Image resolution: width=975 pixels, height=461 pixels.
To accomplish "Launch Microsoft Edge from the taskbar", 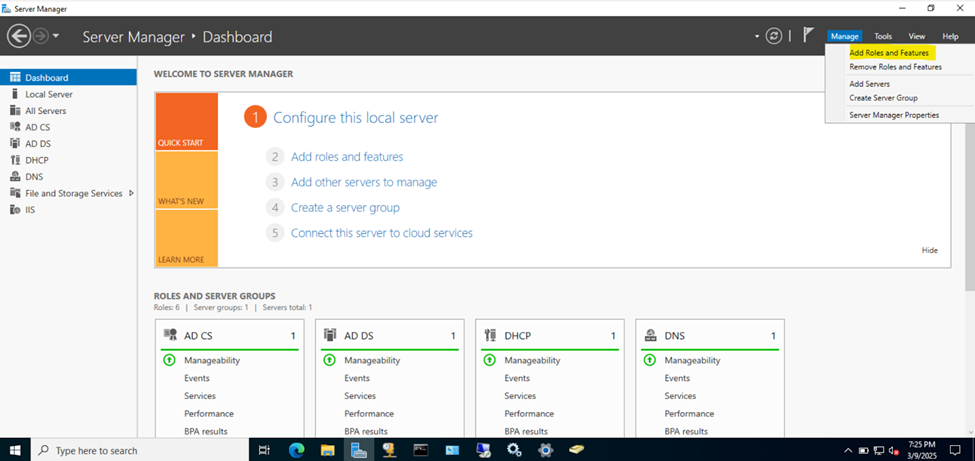I will [x=297, y=450].
